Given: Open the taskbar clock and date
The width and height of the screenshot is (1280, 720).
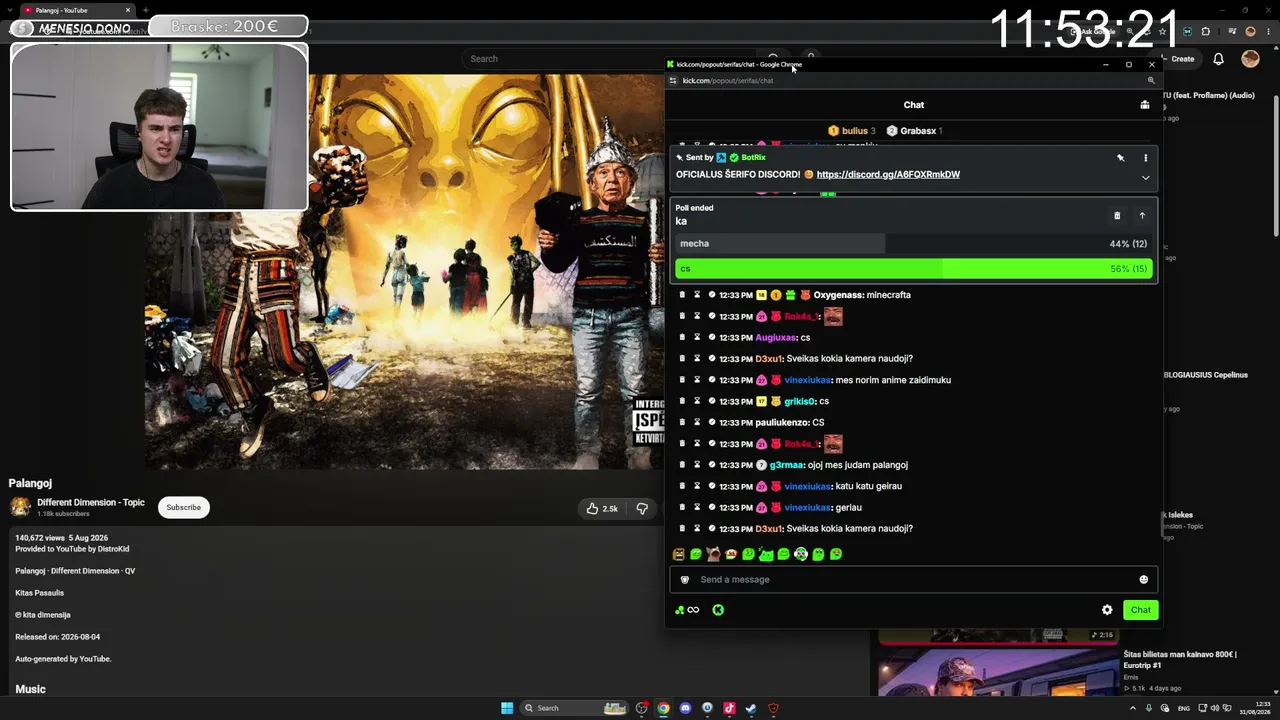Looking at the screenshot, I should click(x=1256, y=708).
